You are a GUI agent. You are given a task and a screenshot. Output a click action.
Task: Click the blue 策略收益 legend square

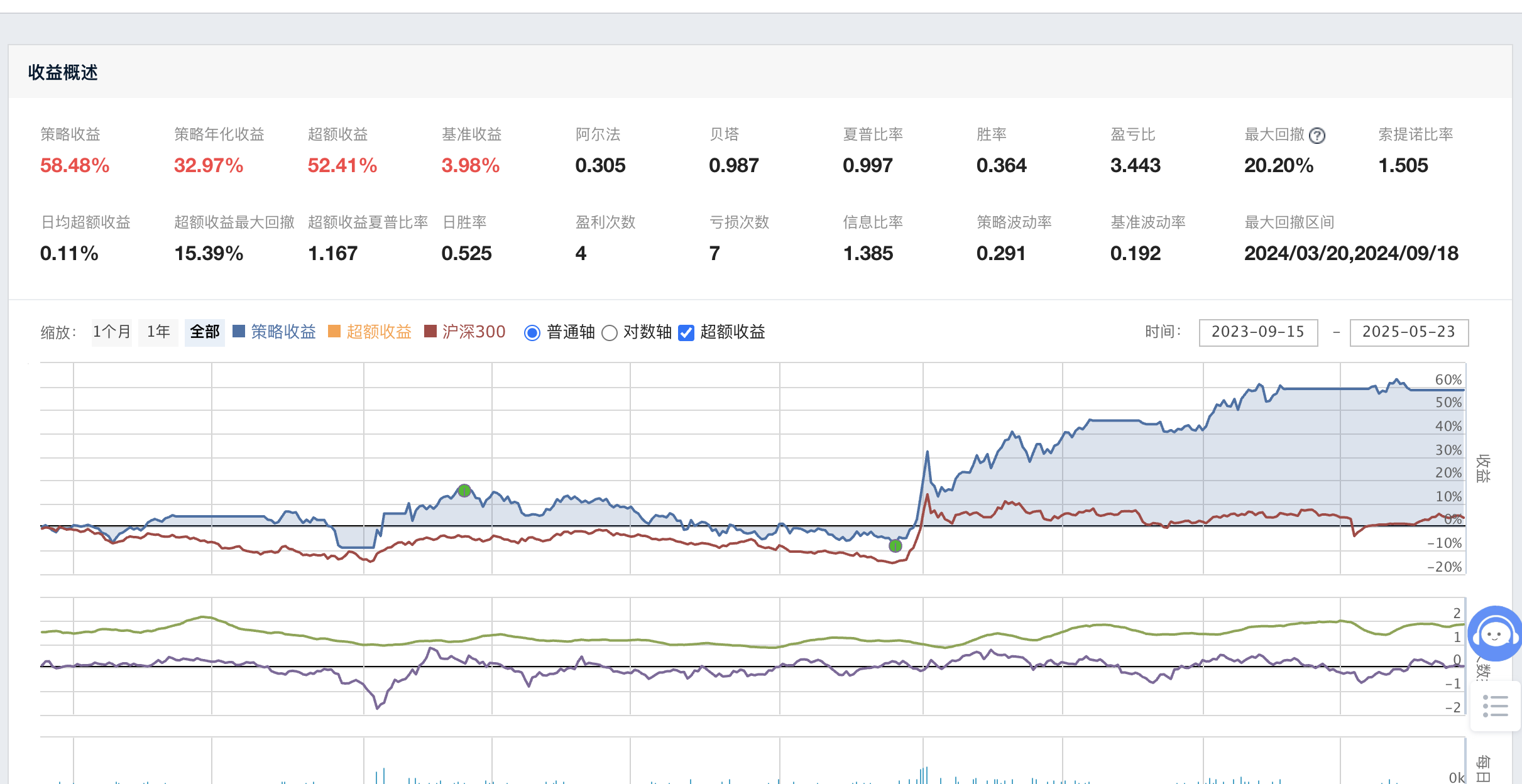(239, 332)
